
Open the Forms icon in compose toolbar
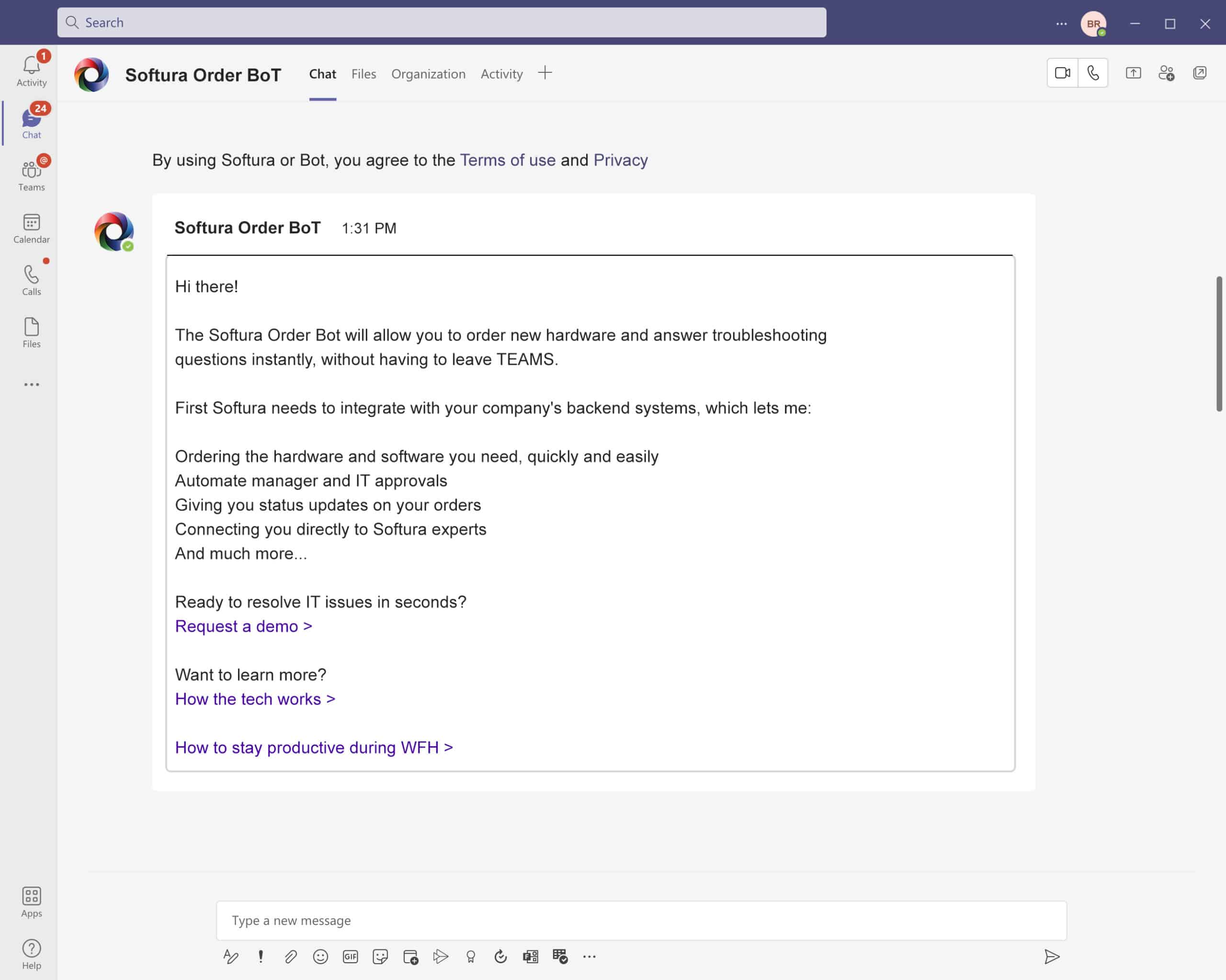pos(530,957)
